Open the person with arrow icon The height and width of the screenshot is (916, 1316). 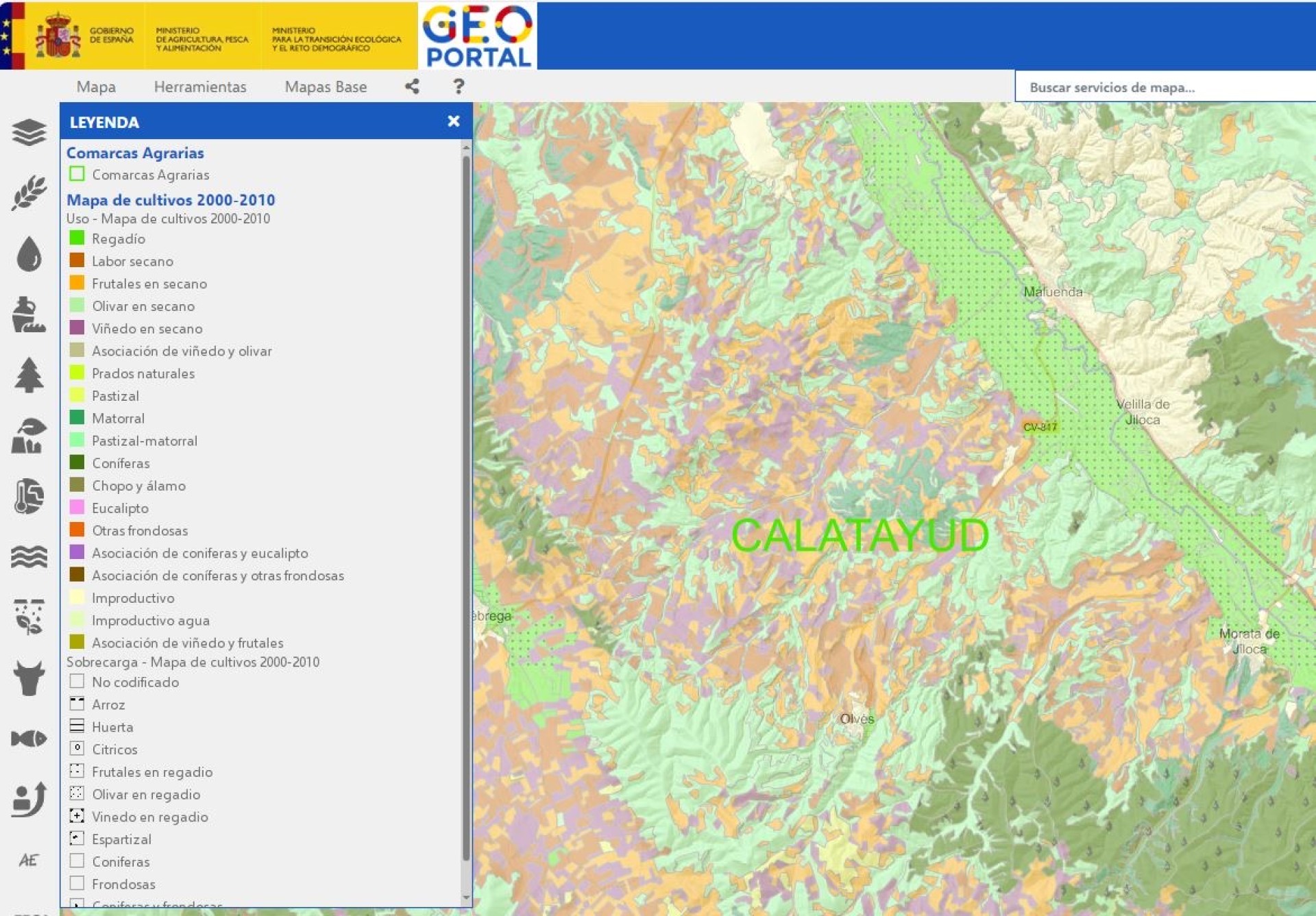(29, 799)
